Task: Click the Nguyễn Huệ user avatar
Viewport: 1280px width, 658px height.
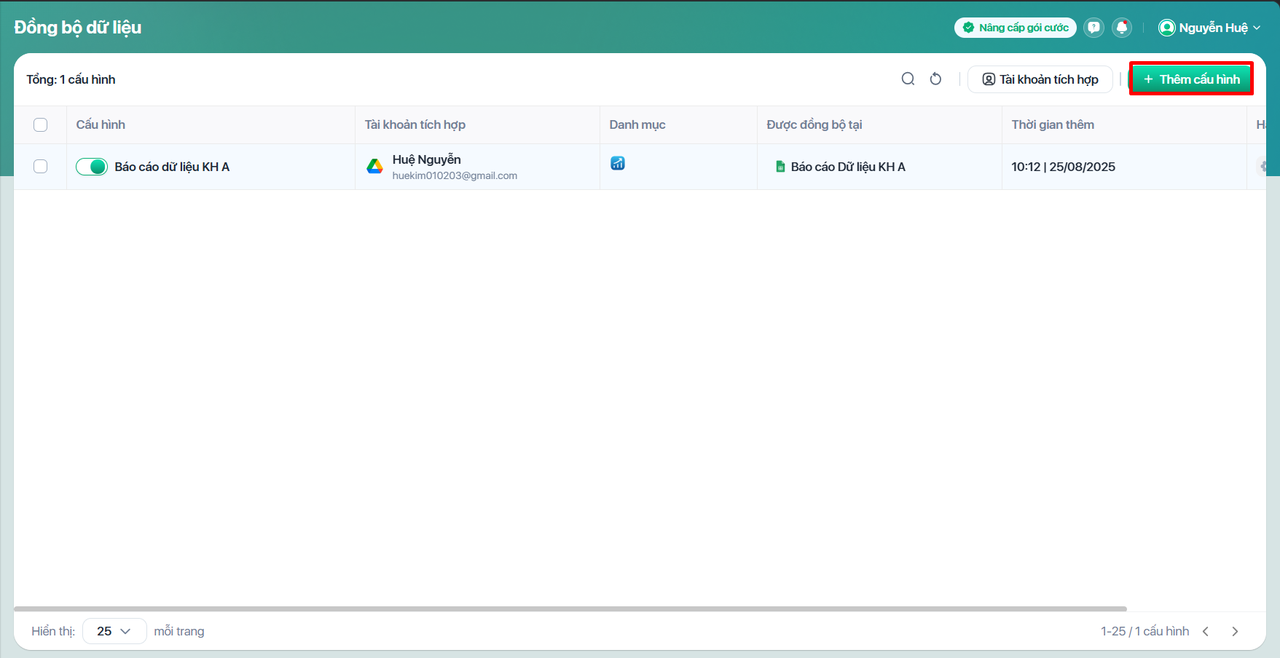Action: pyautogui.click(x=1166, y=28)
